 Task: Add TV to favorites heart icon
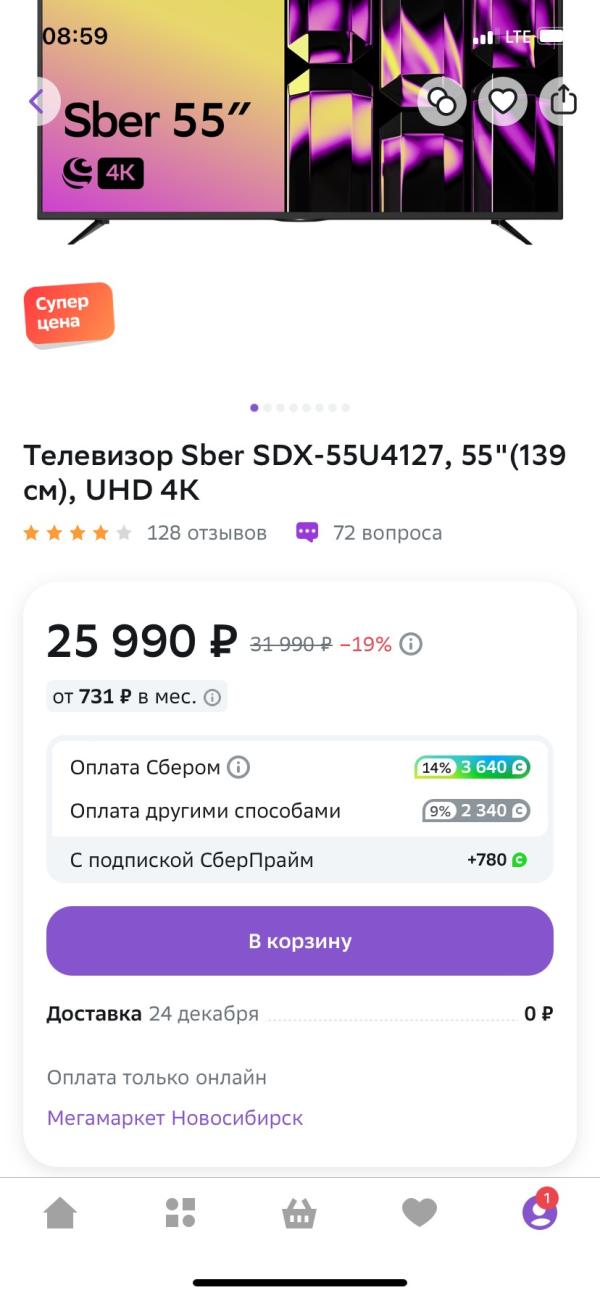pos(502,101)
